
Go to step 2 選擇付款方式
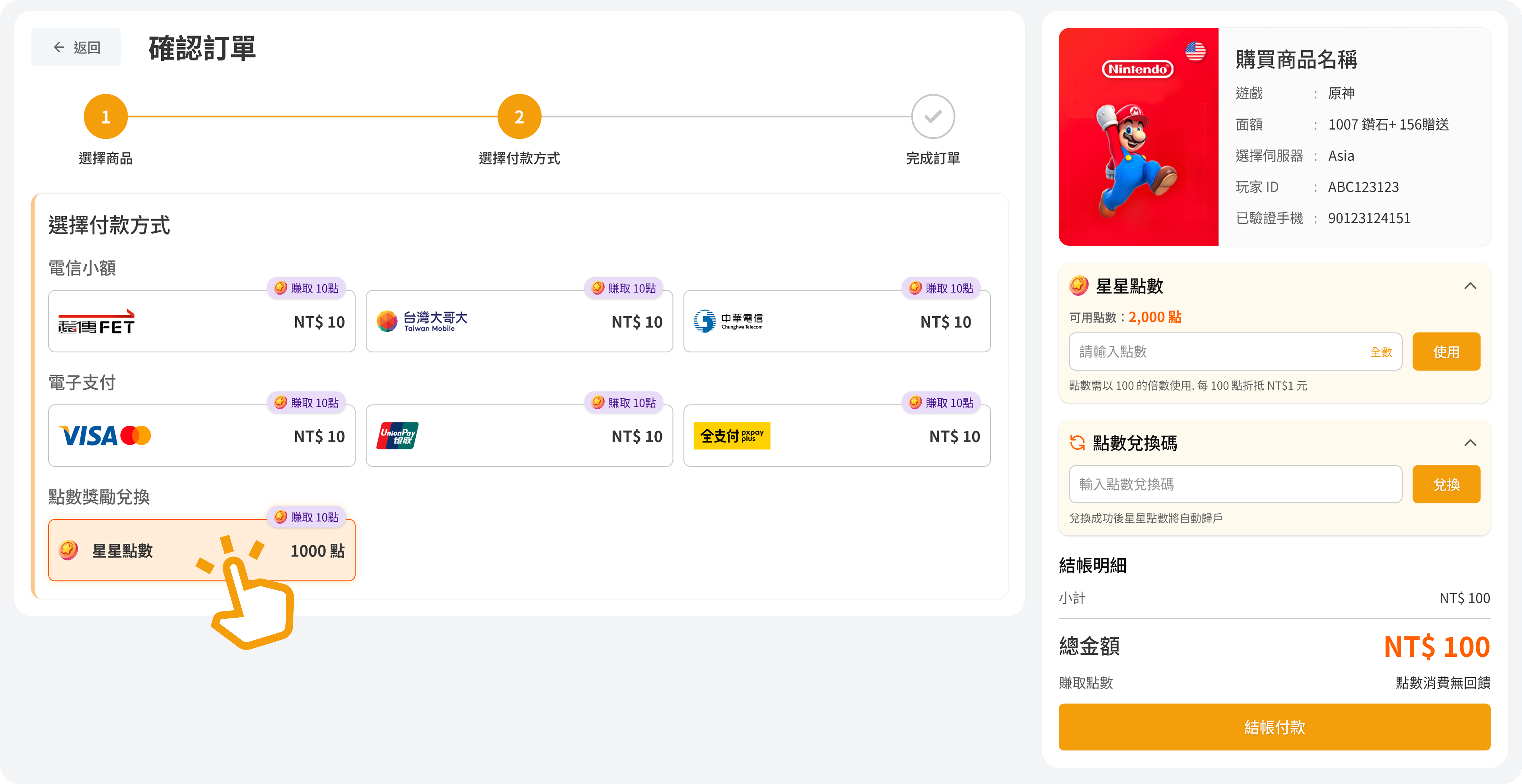point(519,117)
